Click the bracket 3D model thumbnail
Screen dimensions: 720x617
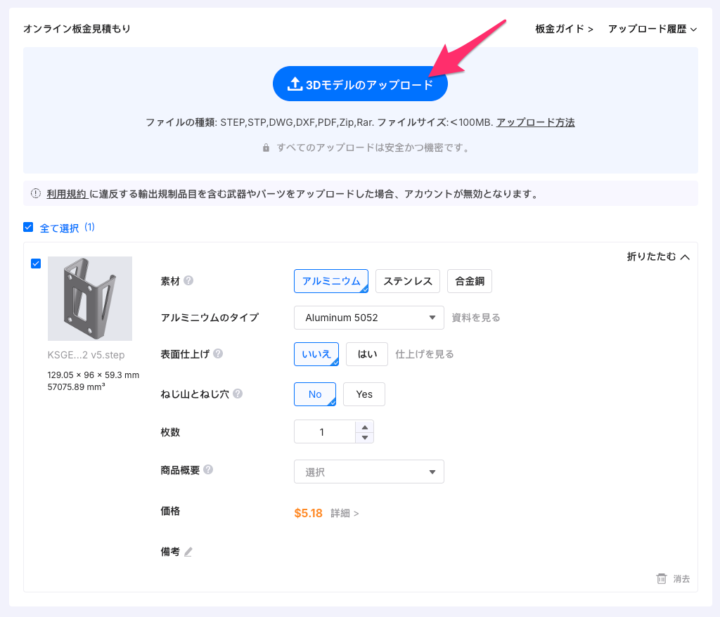click(90, 298)
